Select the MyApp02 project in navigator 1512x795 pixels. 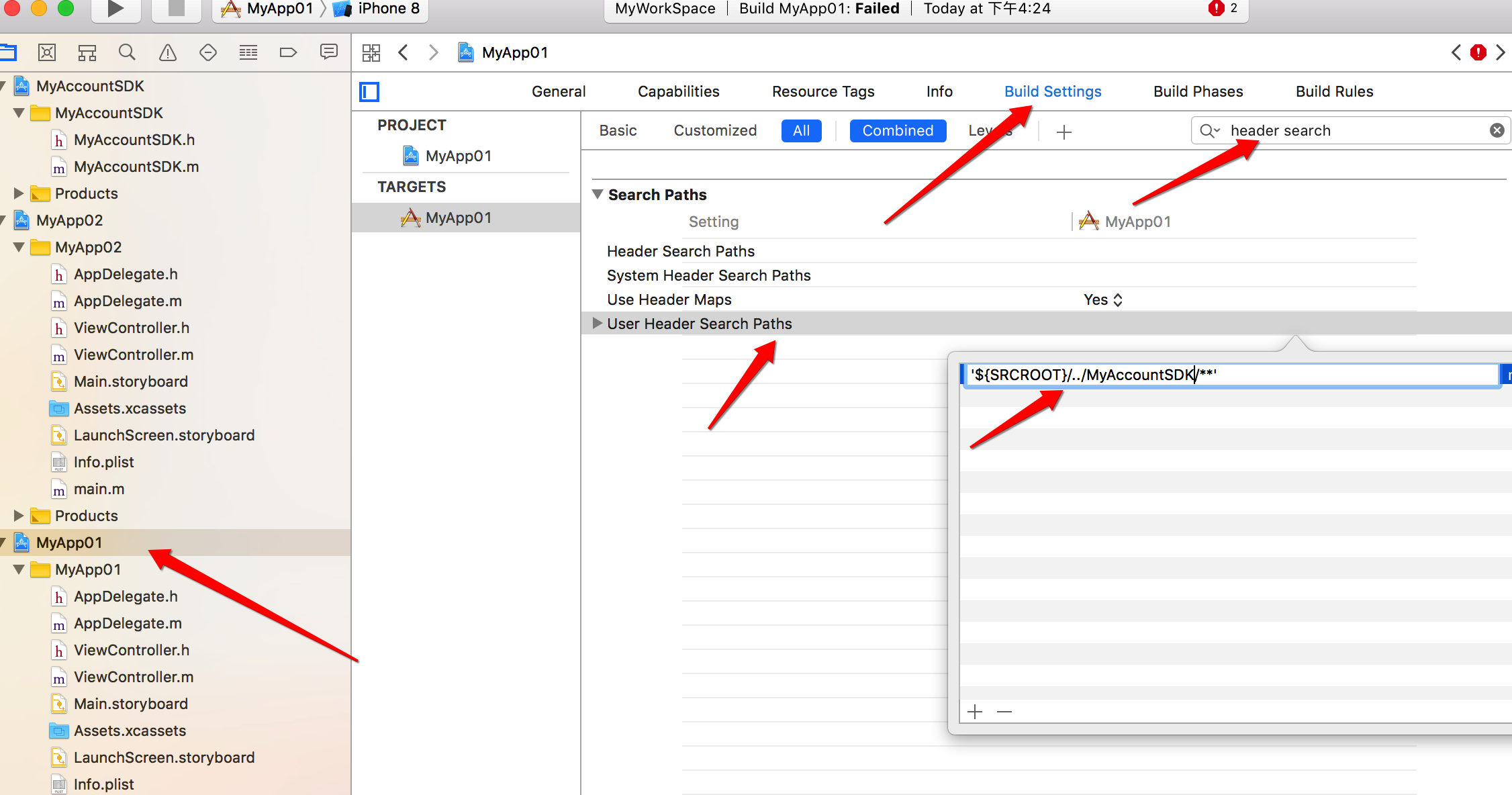pos(69,220)
